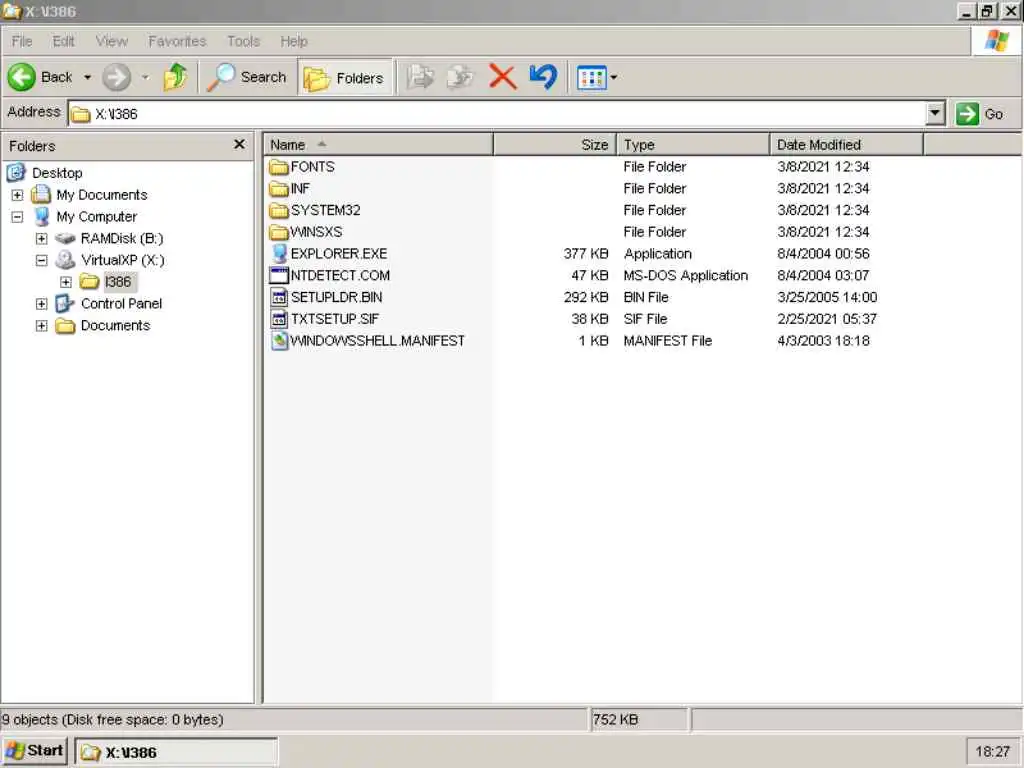Click the 18:27 clock in tray
Image resolution: width=1024 pixels, height=768 pixels.
992,752
